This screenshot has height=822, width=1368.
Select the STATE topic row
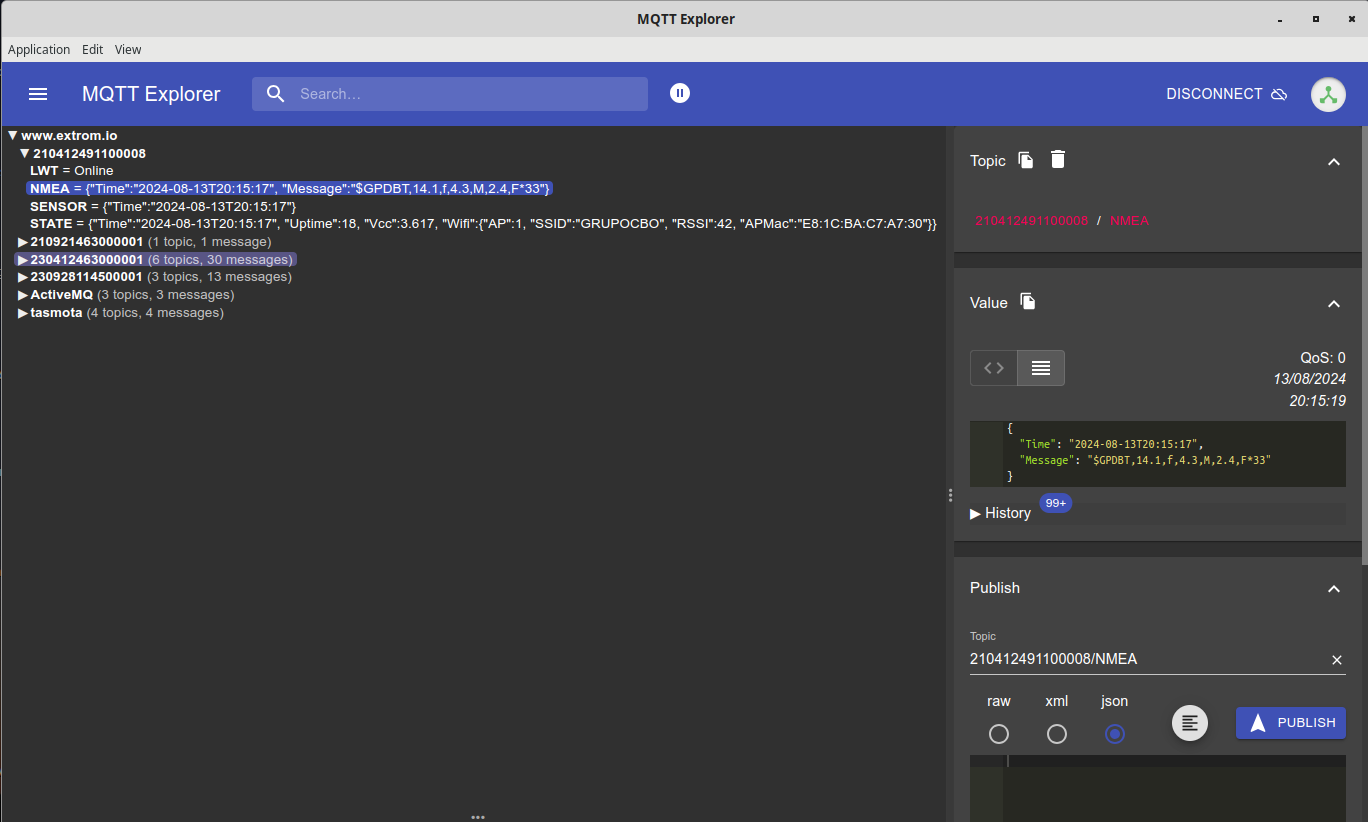(x=483, y=224)
